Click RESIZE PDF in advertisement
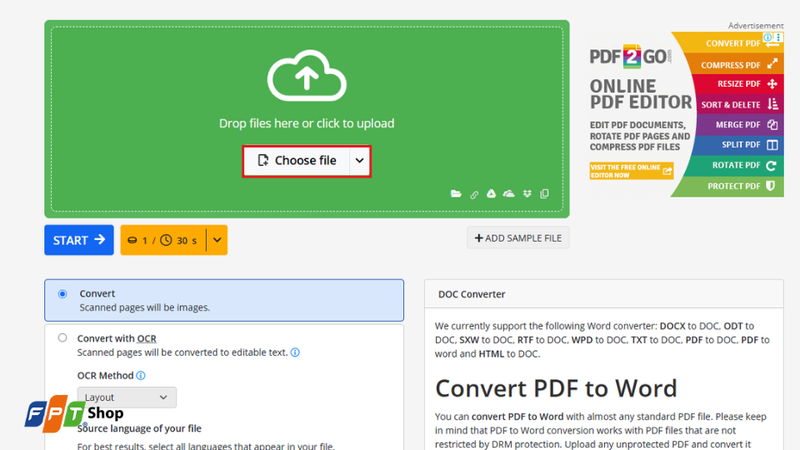This screenshot has height=450, width=800. tap(739, 84)
